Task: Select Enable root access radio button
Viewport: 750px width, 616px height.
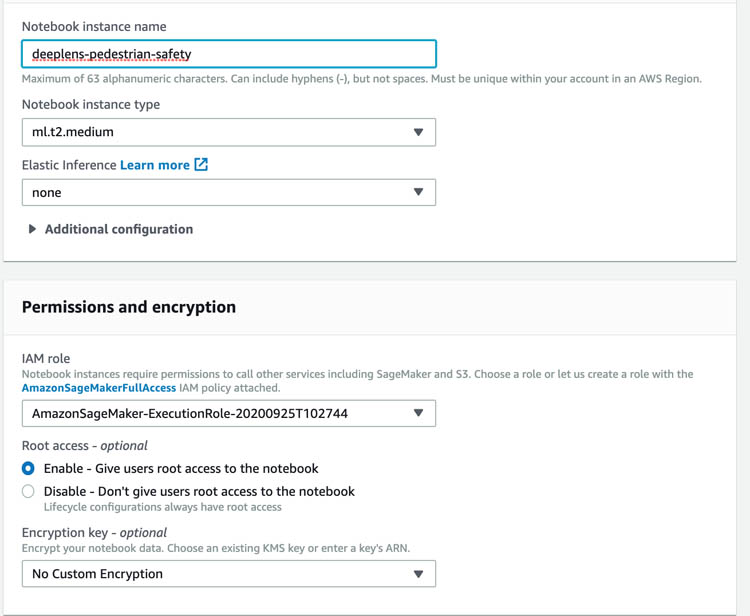Action: [28, 468]
